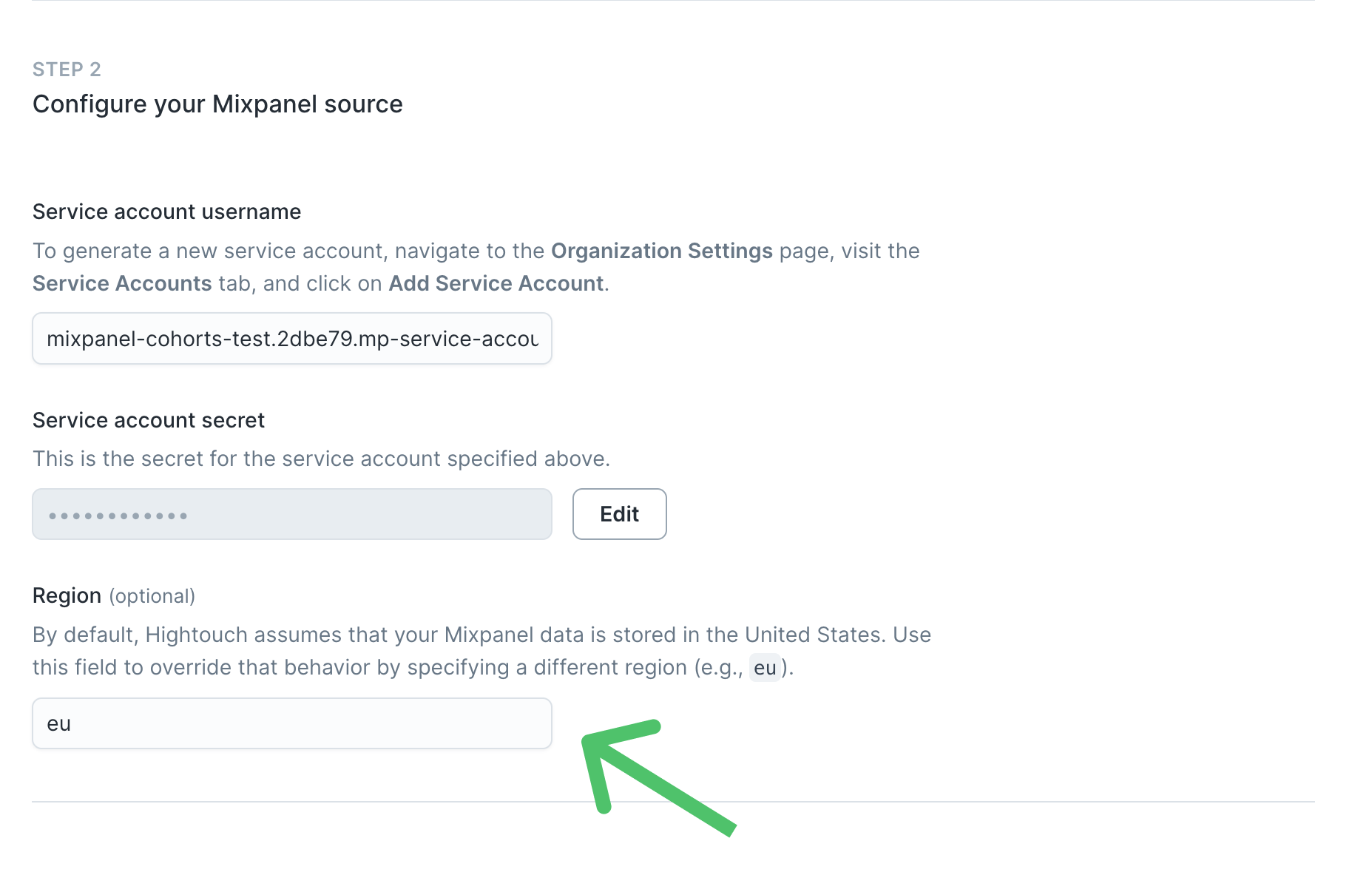Click the "Configure your Mixpanel source" title

coord(217,104)
